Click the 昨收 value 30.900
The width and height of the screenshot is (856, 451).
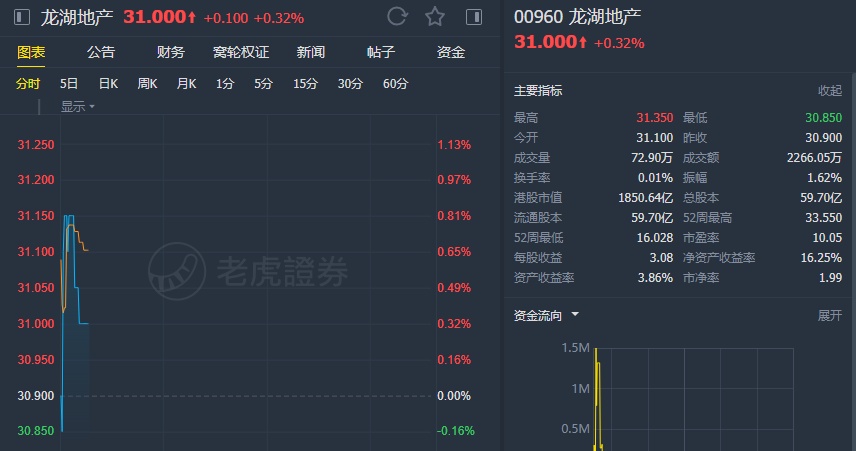pos(824,138)
